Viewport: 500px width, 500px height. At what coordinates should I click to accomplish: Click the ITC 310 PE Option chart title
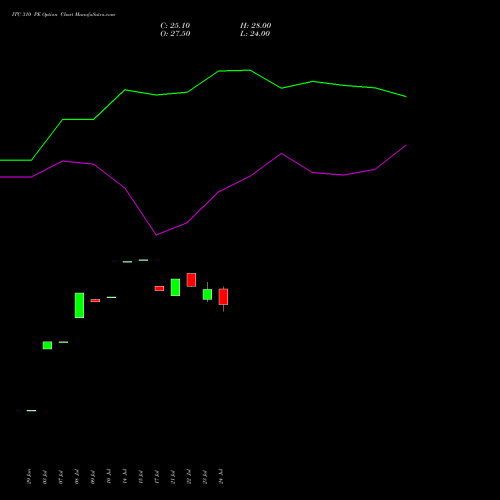pyautogui.click(x=63, y=15)
